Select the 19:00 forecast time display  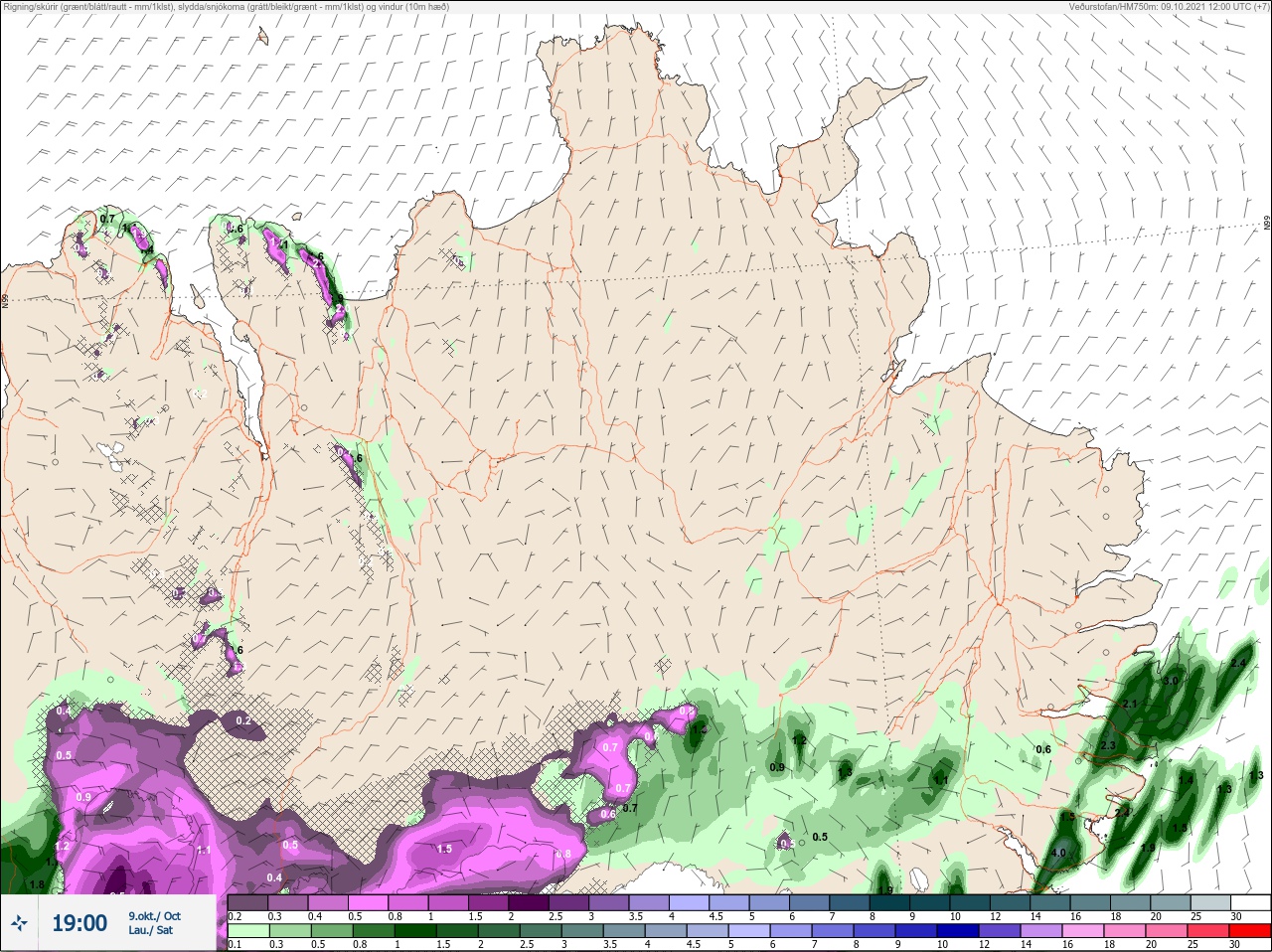pyautogui.click(x=79, y=923)
